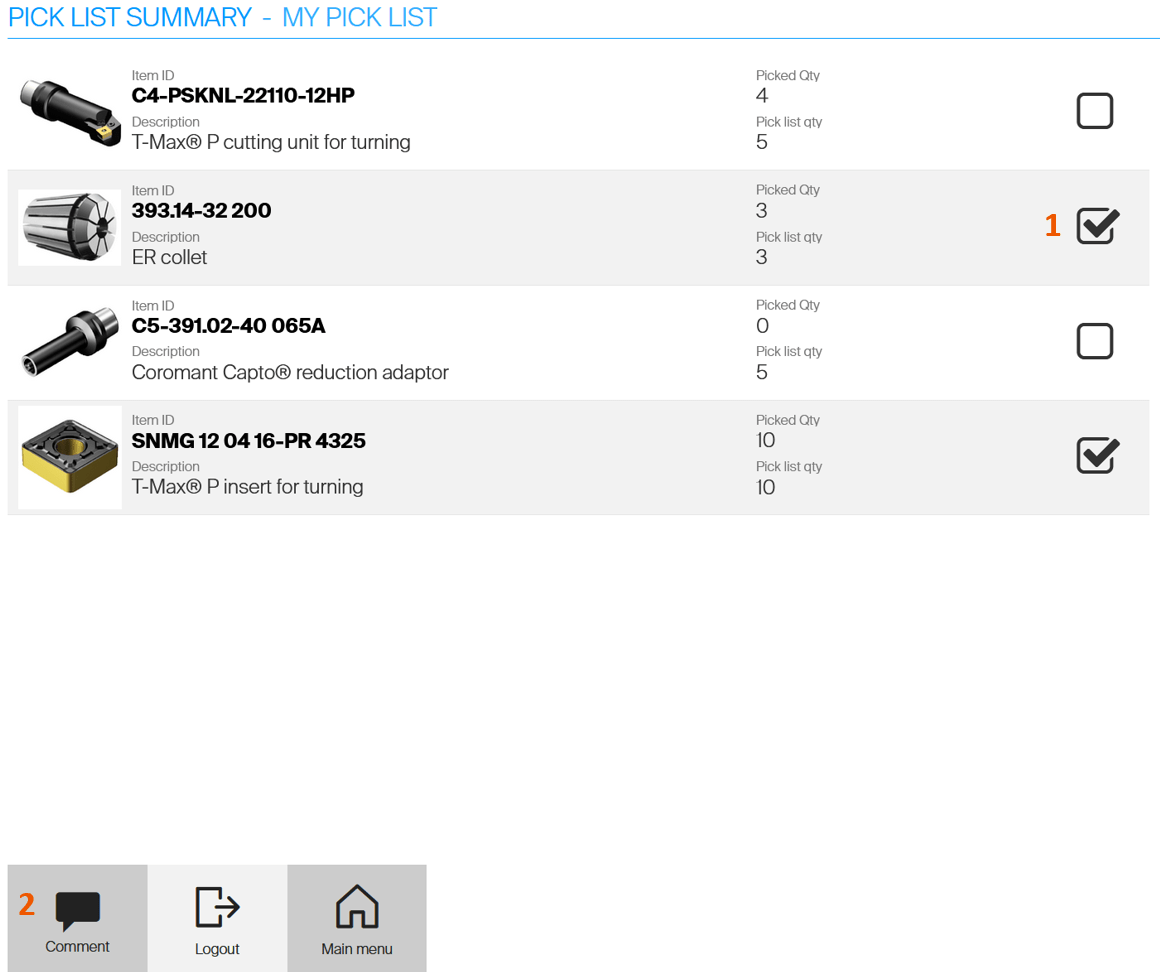
Task: Click item ID C4-PSKNL-22110-12HP
Action: coord(243,96)
